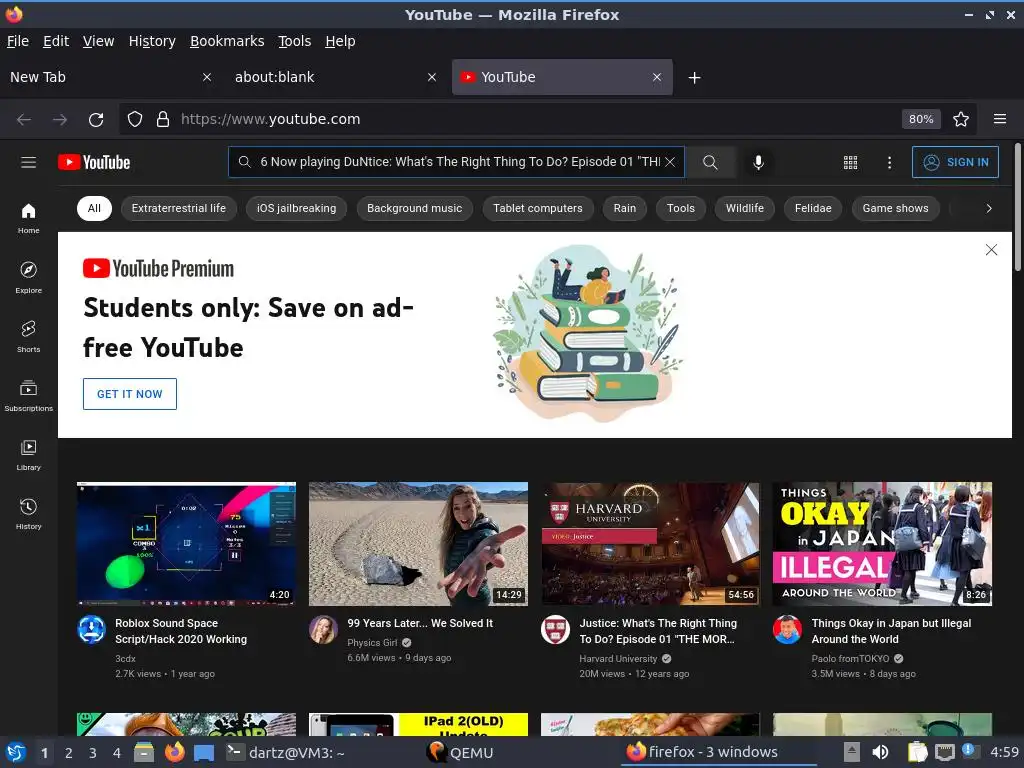Screen dimensions: 1024x768
Task: Open QEMU window from taskbar
Action: click(x=460, y=753)
